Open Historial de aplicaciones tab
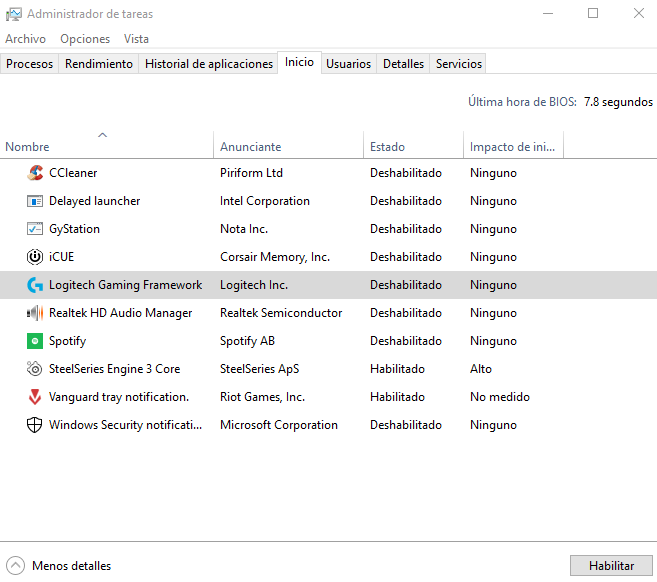This screenshot has height=582, width=657. click(209, 64)
